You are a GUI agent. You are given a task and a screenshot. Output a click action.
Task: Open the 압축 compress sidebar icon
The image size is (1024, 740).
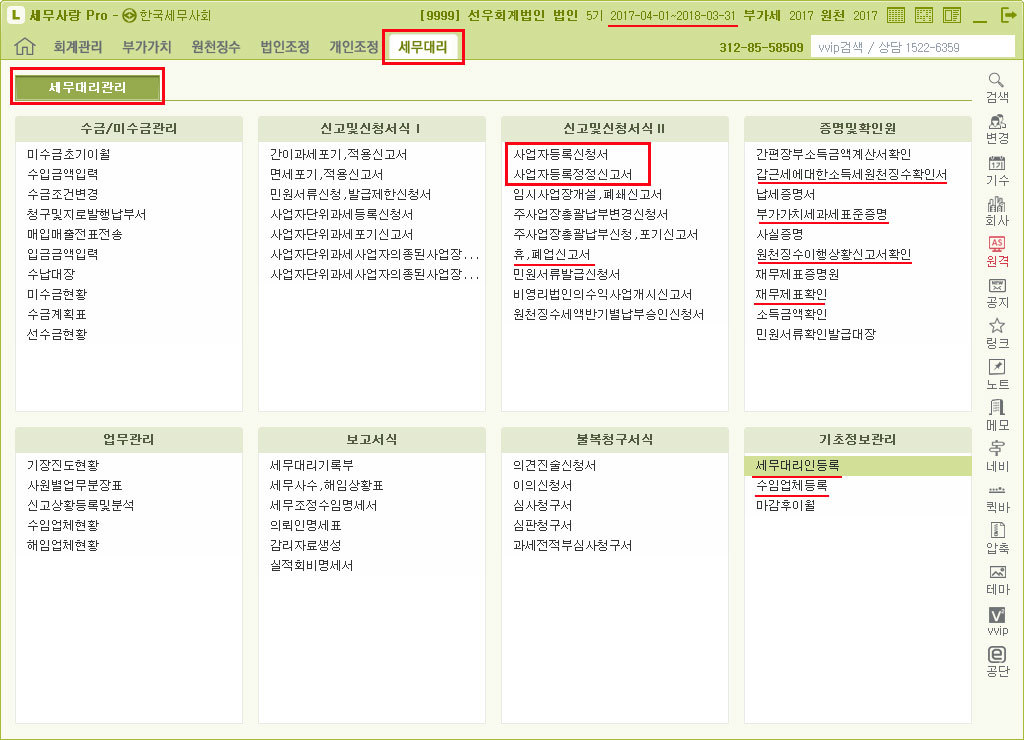click(x=997, y=539)
